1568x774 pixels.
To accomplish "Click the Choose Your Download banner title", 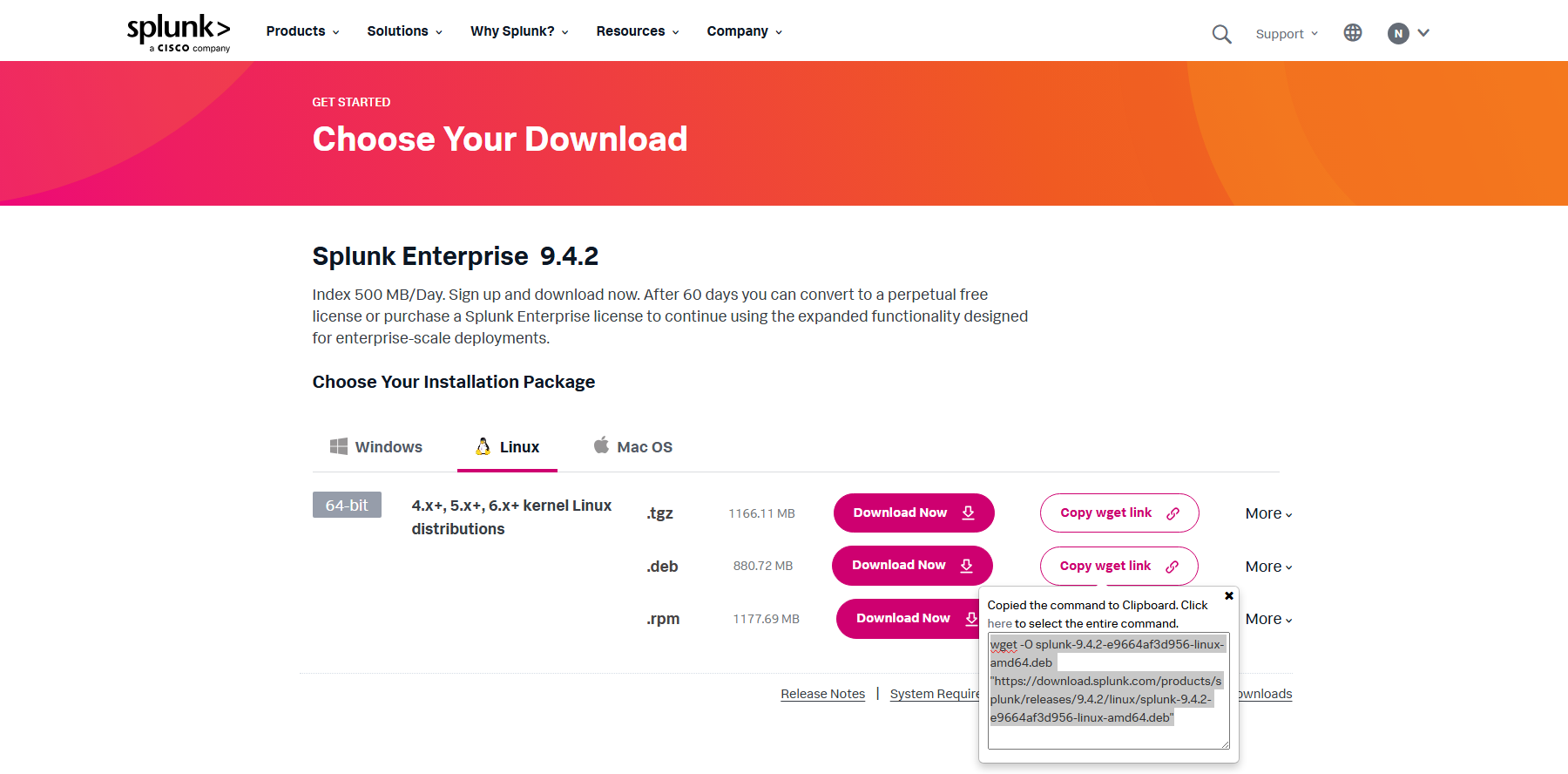I will [x=500, y=139].
